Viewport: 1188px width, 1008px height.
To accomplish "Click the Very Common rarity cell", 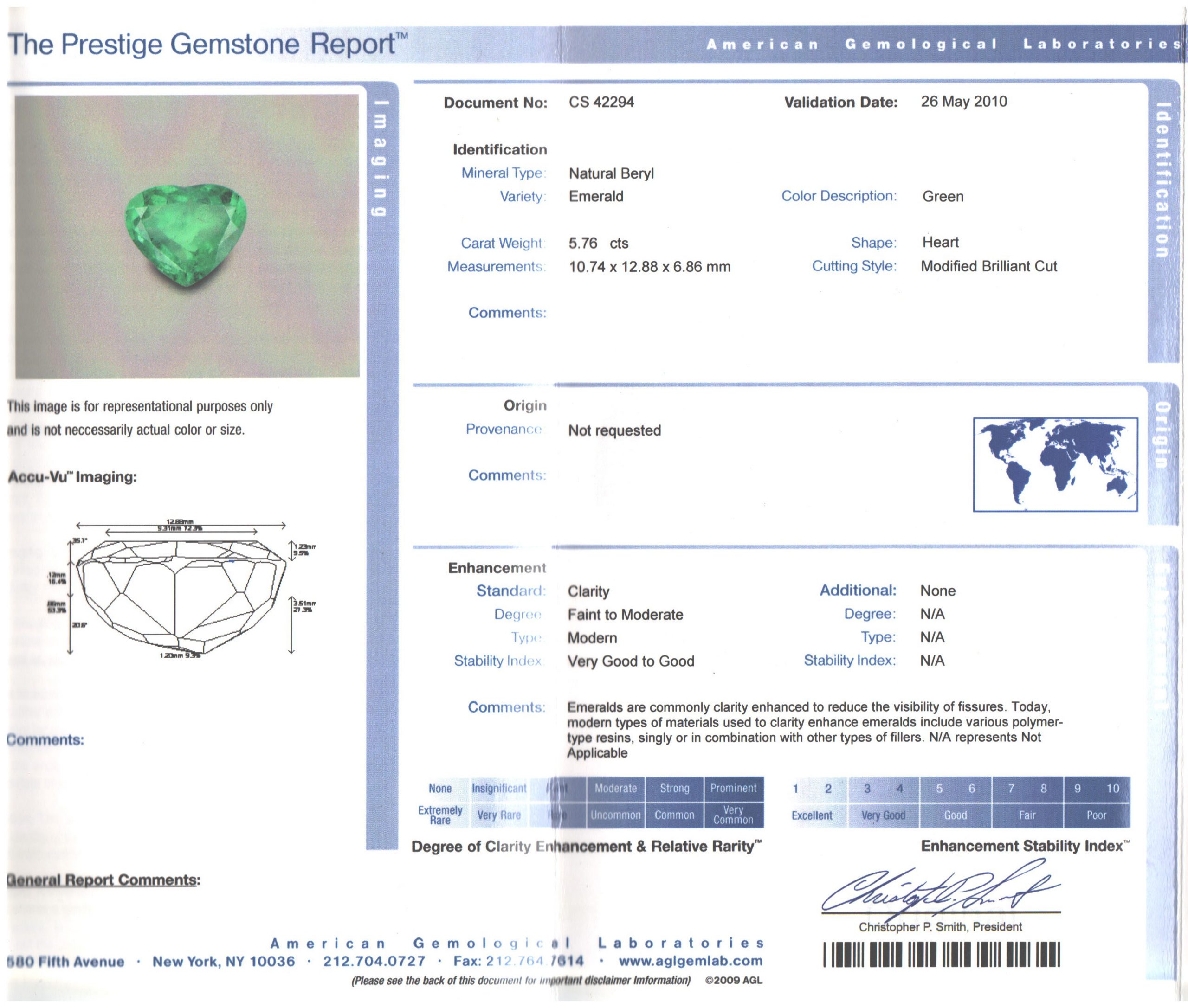I will 734,815.
